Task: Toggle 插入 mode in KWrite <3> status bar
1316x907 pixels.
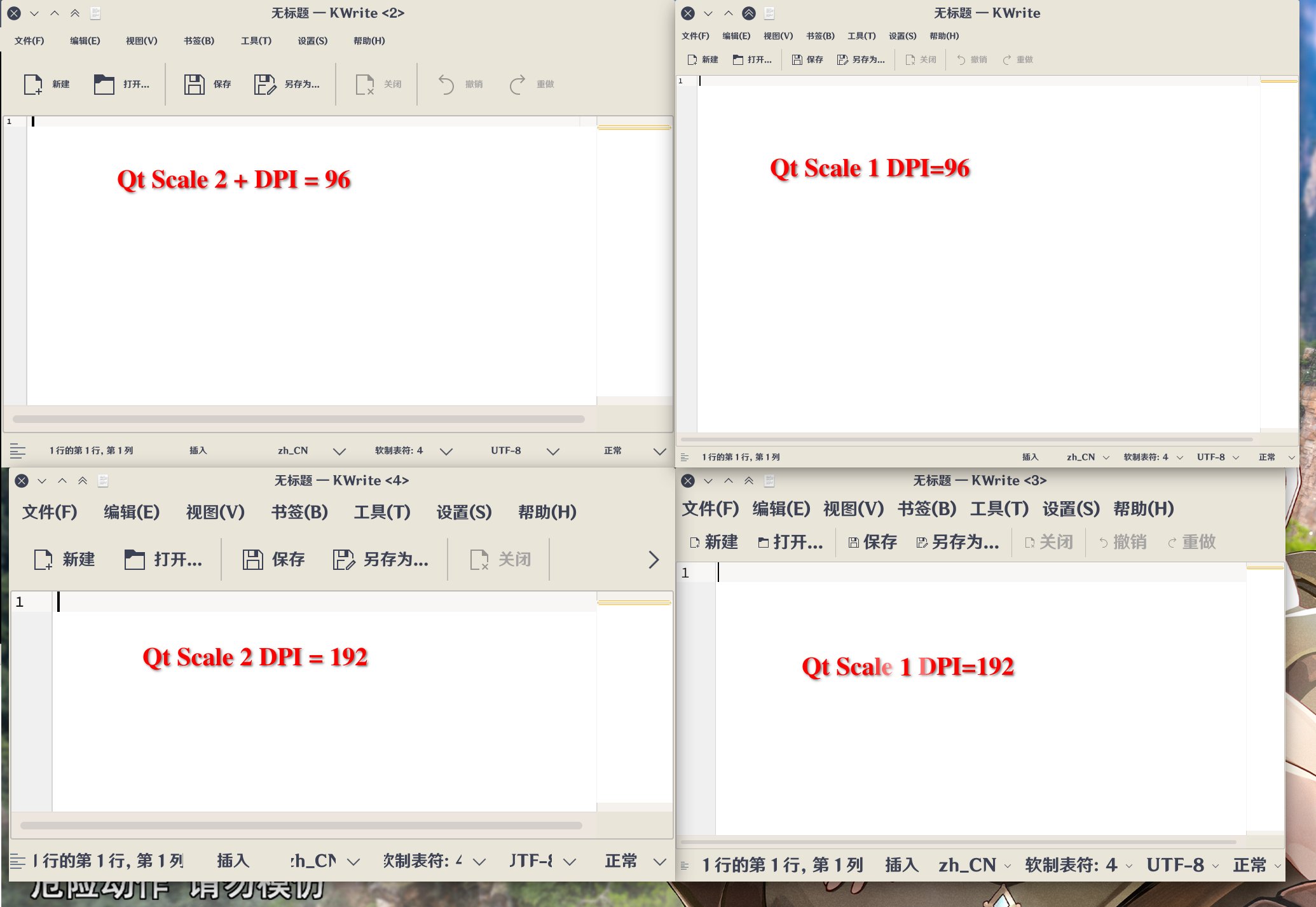Action: [x=901, y=865]
